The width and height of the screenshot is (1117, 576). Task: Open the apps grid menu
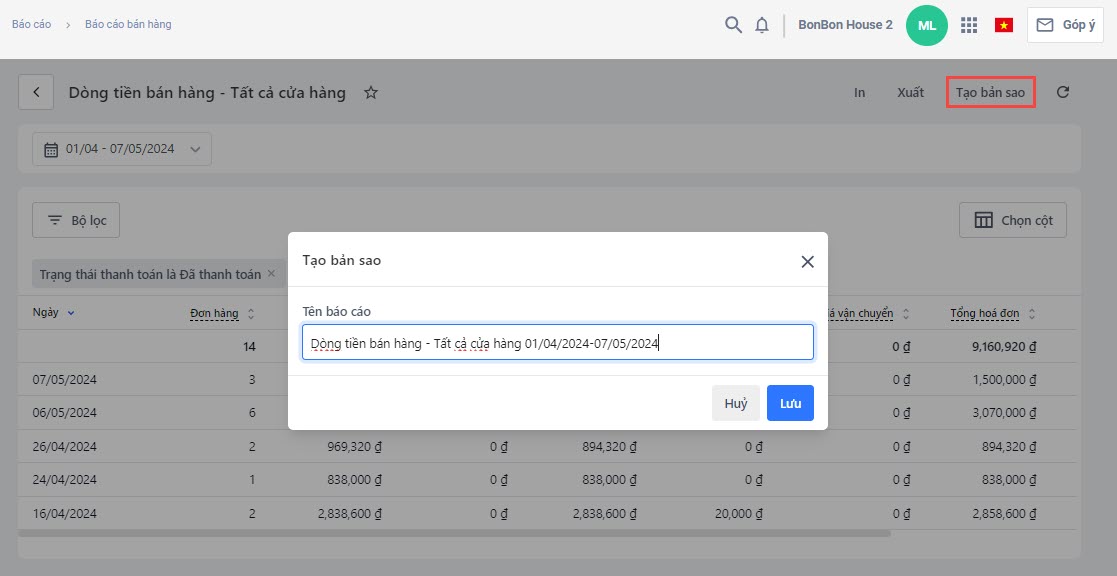pos(968,25)
